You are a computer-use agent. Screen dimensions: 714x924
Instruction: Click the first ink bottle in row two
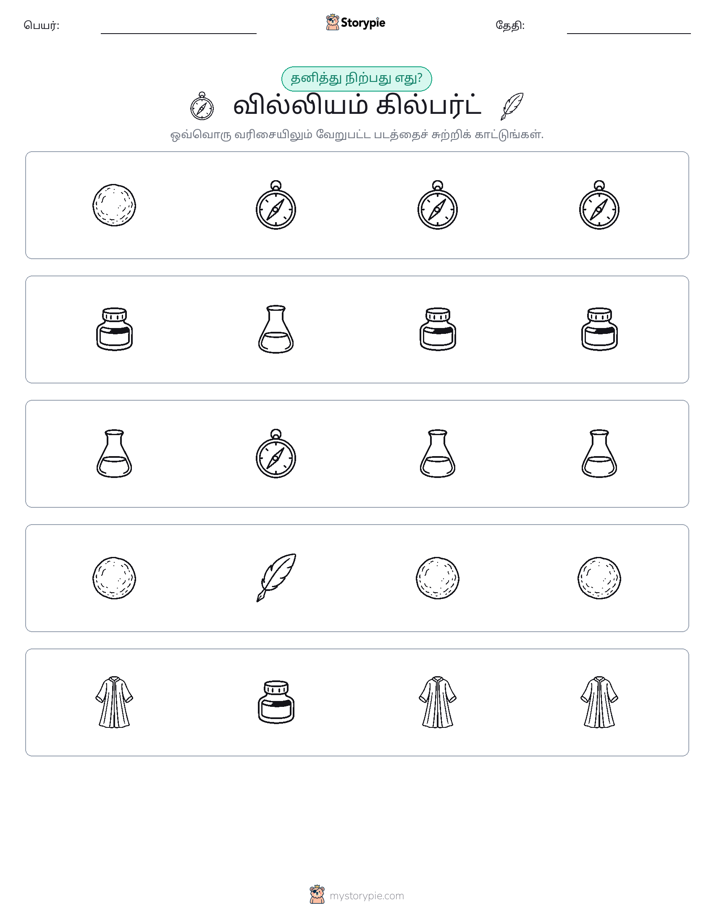114,329
